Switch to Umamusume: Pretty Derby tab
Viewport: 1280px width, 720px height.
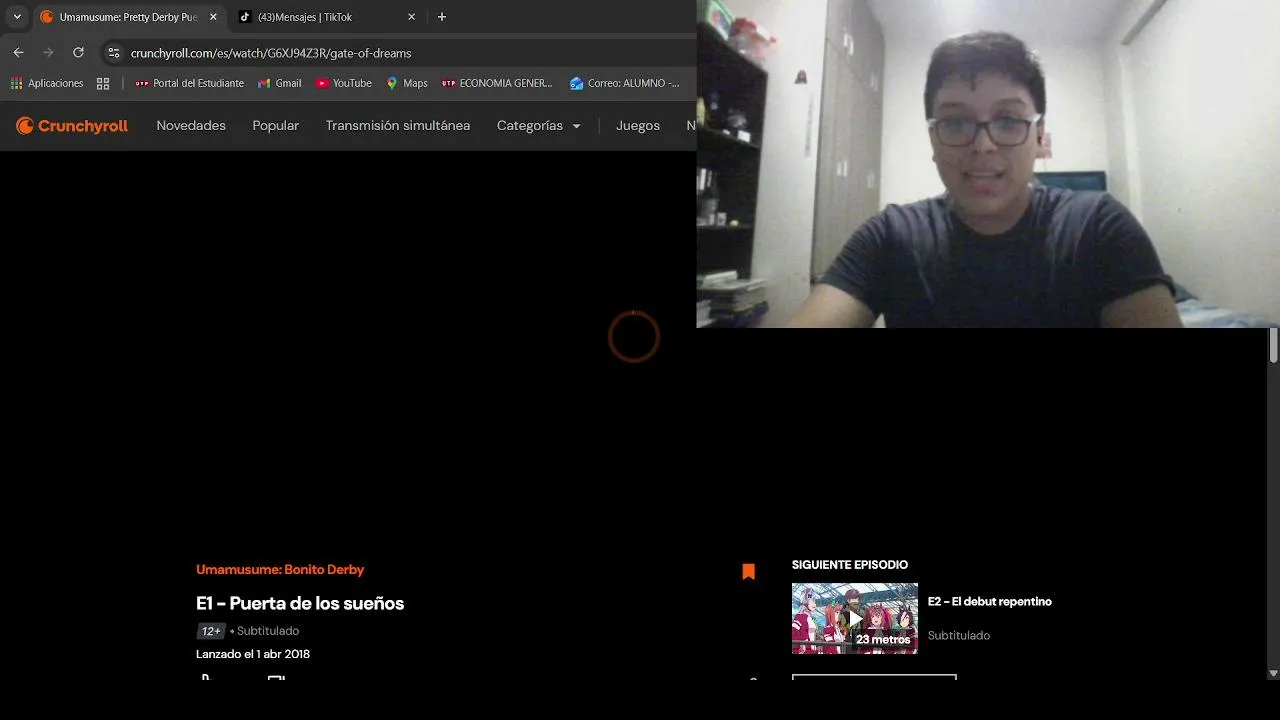click(x=128, y=17)
